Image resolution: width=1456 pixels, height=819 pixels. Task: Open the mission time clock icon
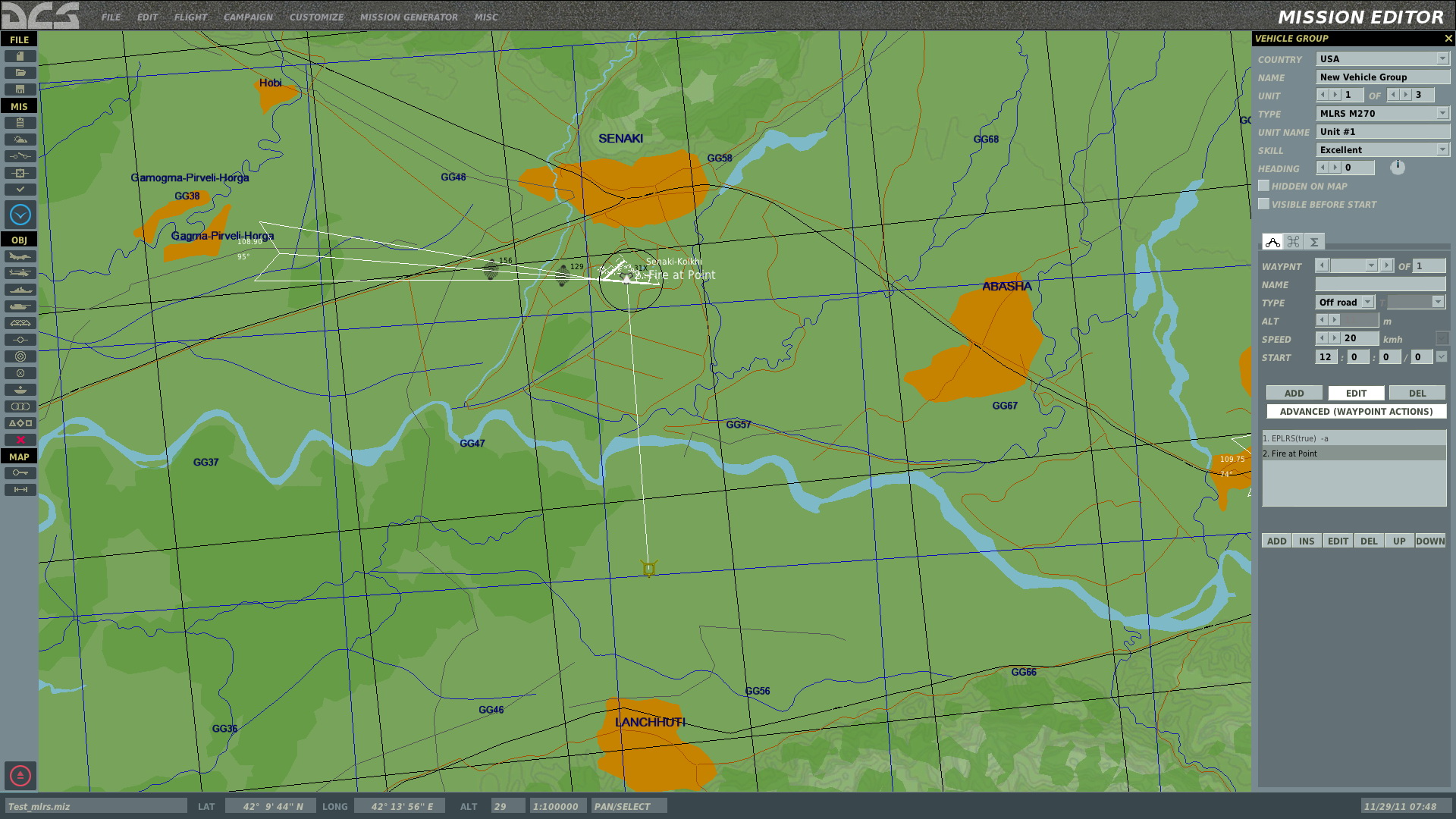point(20,215)
